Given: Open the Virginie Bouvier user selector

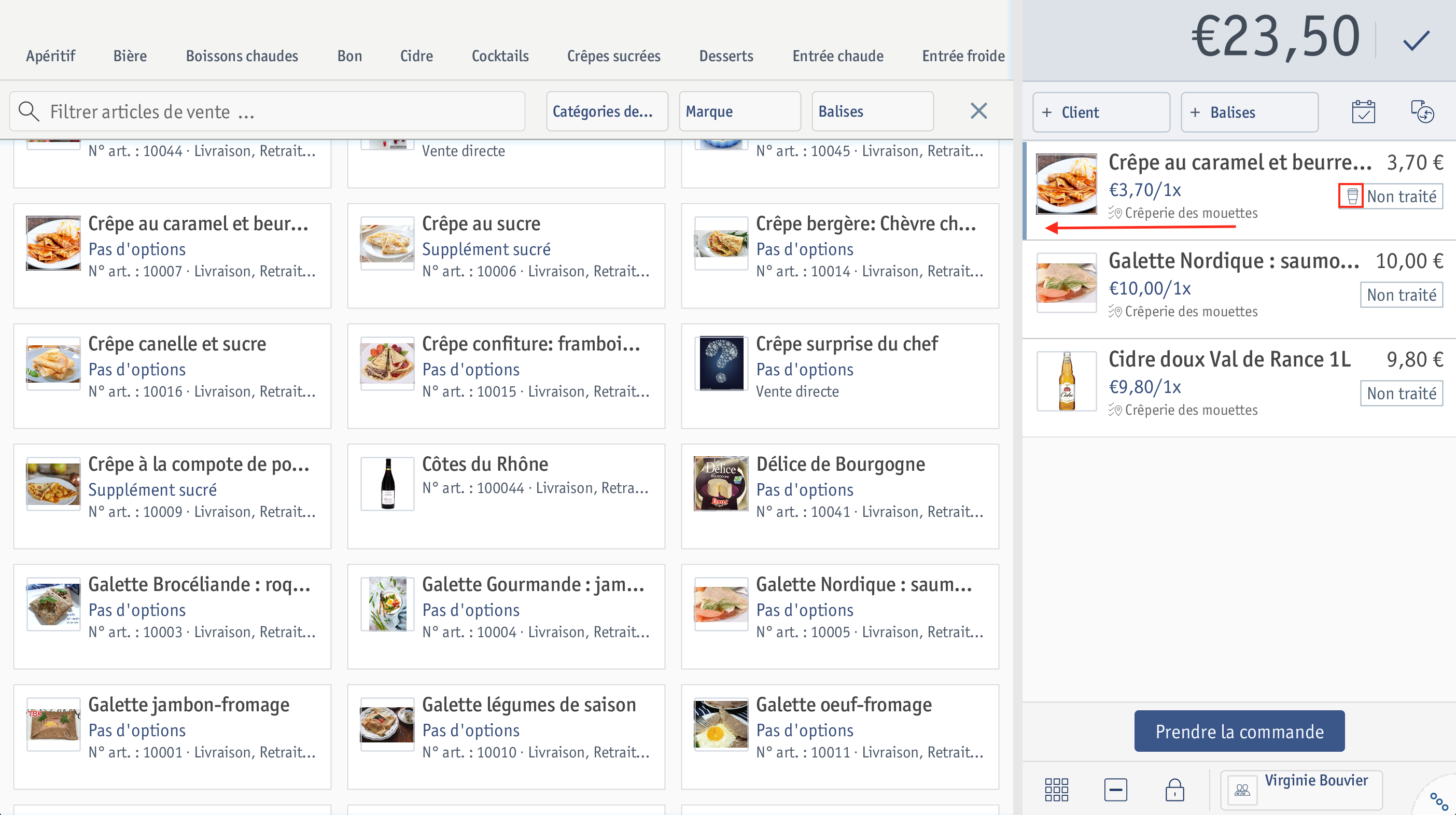Looking at the screenshot, I should pos(1301,790).
